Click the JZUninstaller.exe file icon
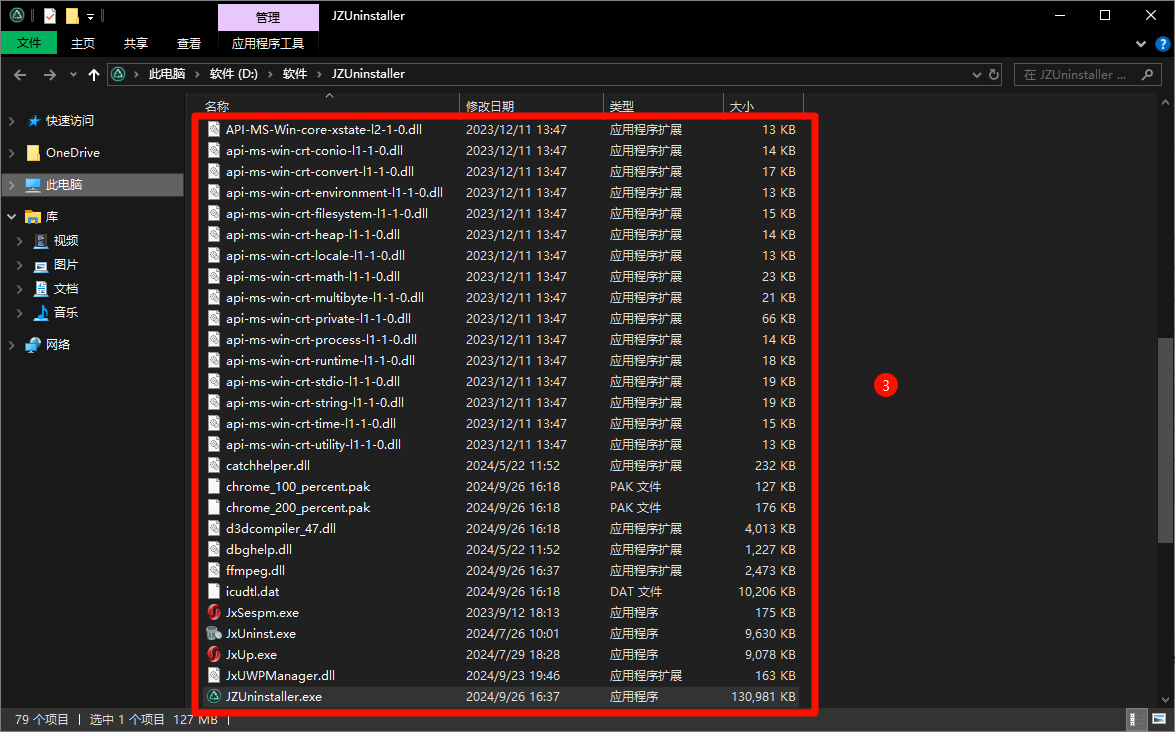This screenshot has width=1175, height=732. (x=214, y=696)
